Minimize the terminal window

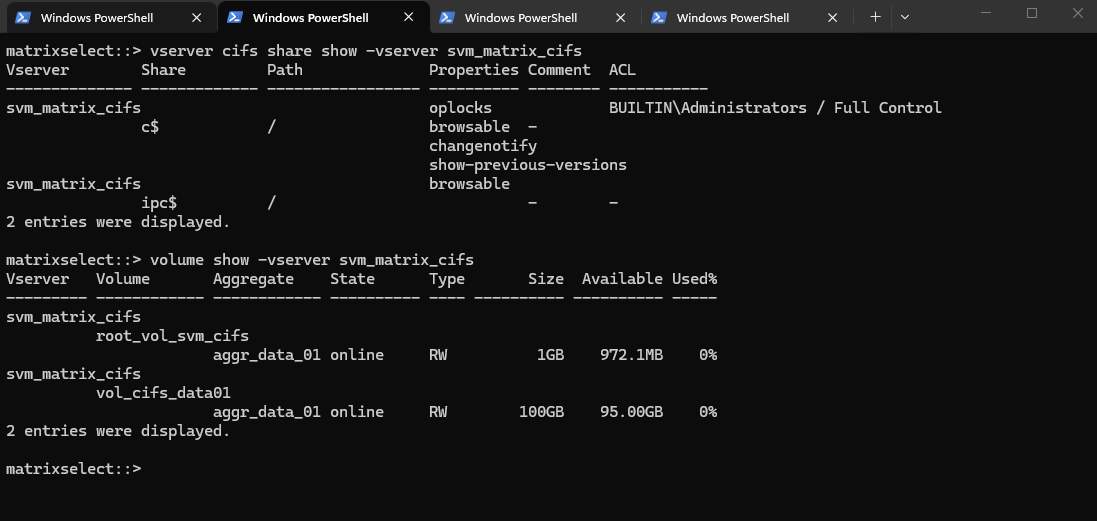(987, 14)
